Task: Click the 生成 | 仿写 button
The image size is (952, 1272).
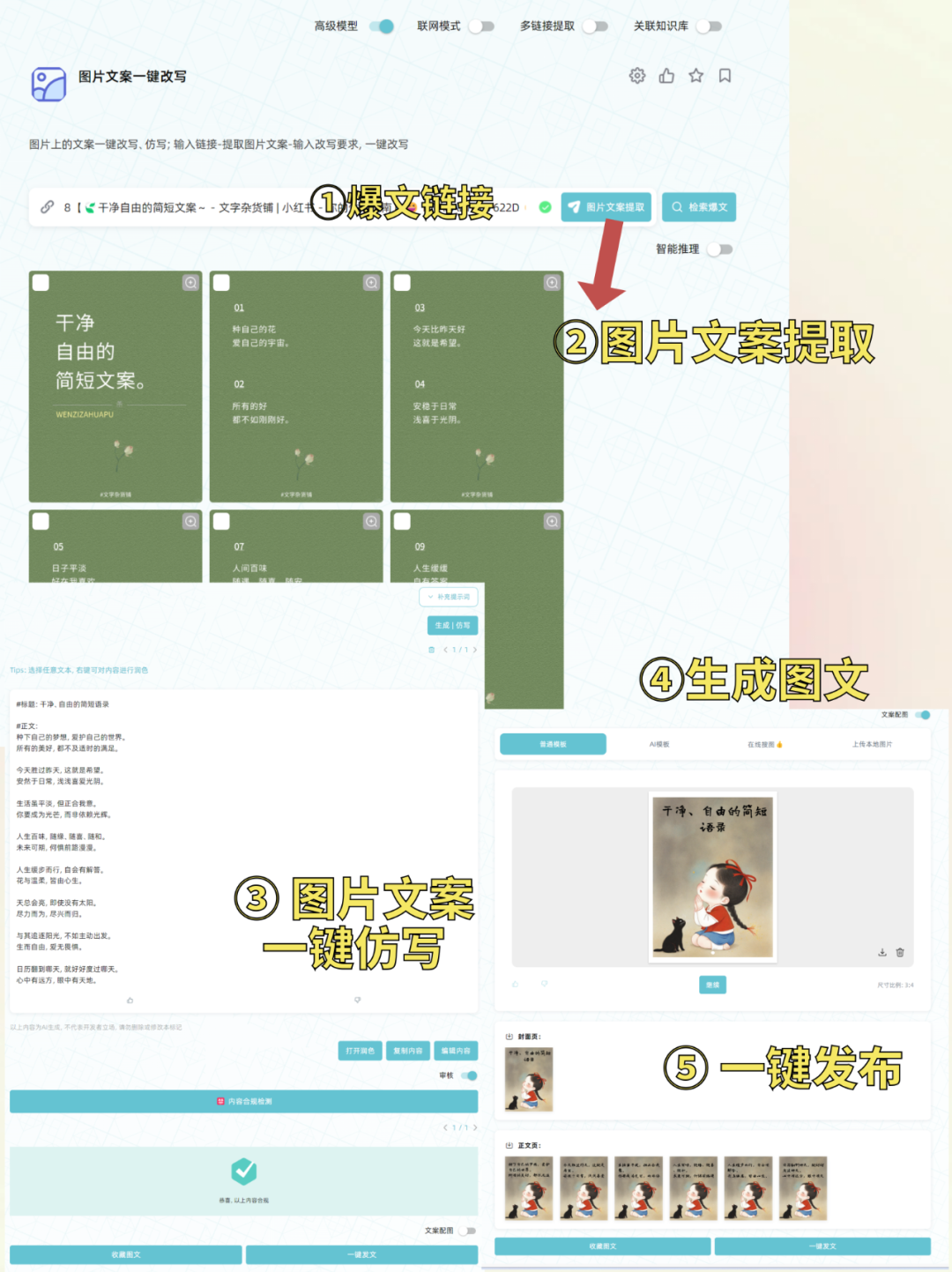Action: coord(453,625)
